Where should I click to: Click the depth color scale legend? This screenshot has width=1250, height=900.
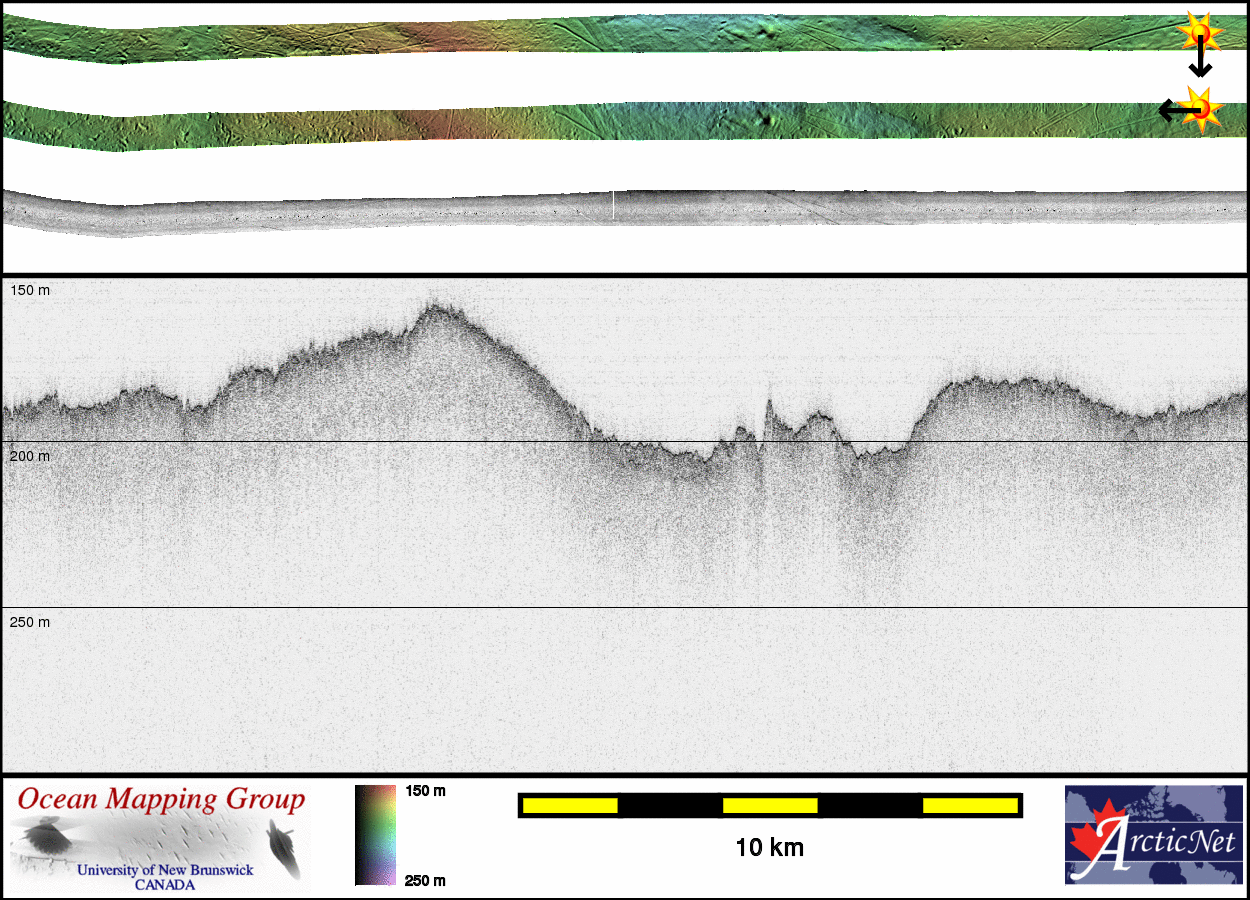pyautogui.click(x=375, y=835)
